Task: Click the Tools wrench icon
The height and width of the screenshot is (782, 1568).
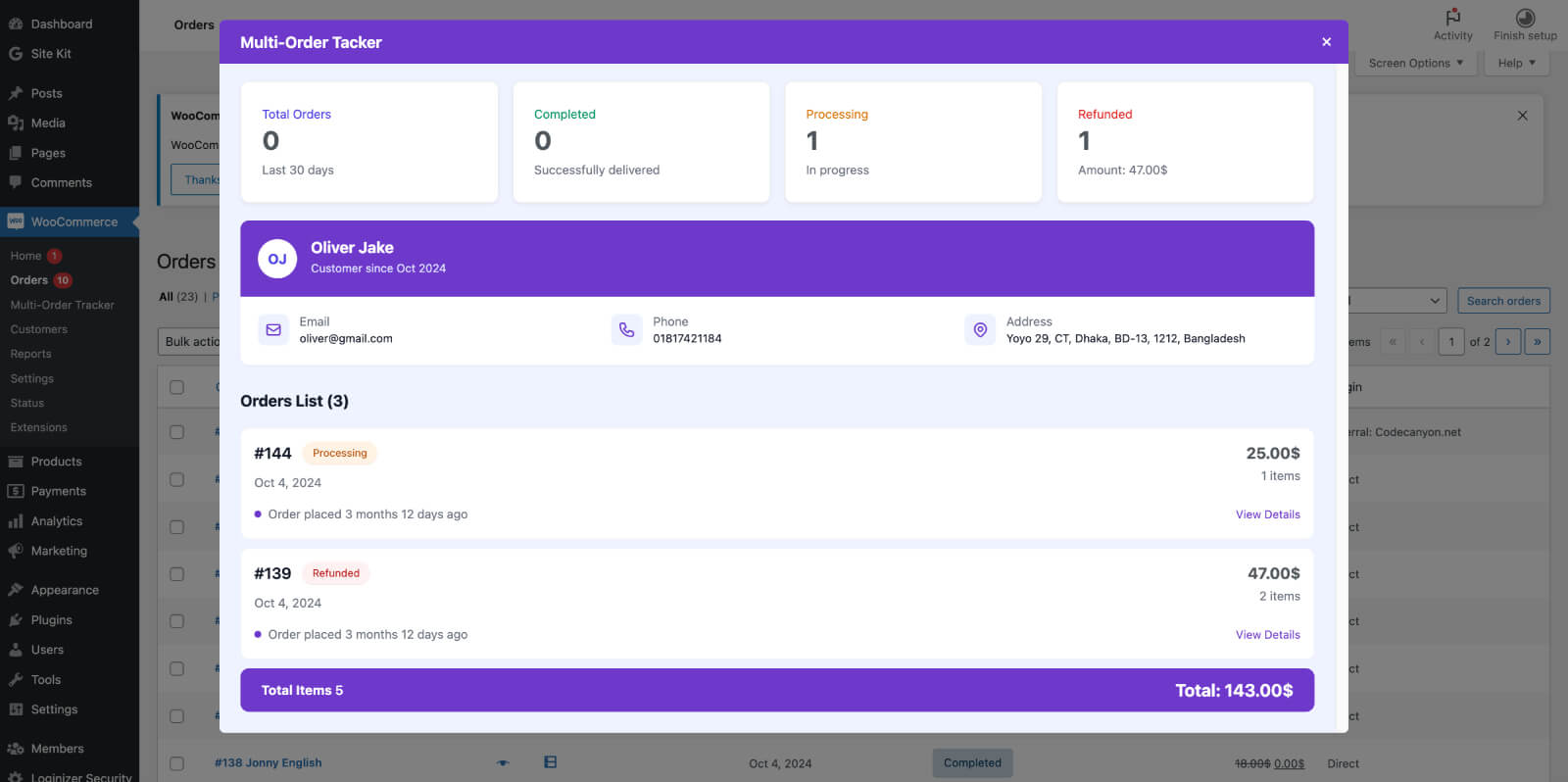Action: click(x=16, y=680)
